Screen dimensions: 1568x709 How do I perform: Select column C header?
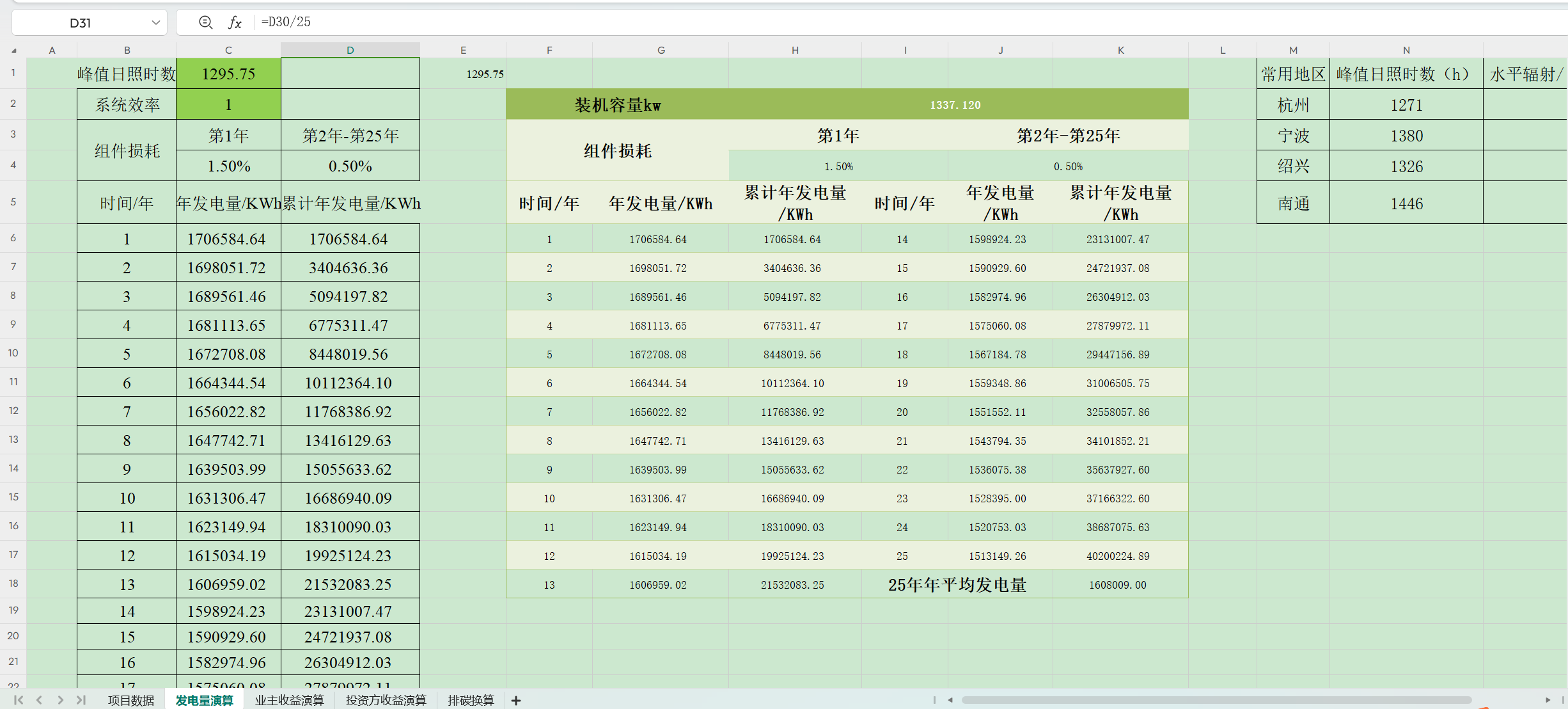pyautogui.click(x=228, y=50)
